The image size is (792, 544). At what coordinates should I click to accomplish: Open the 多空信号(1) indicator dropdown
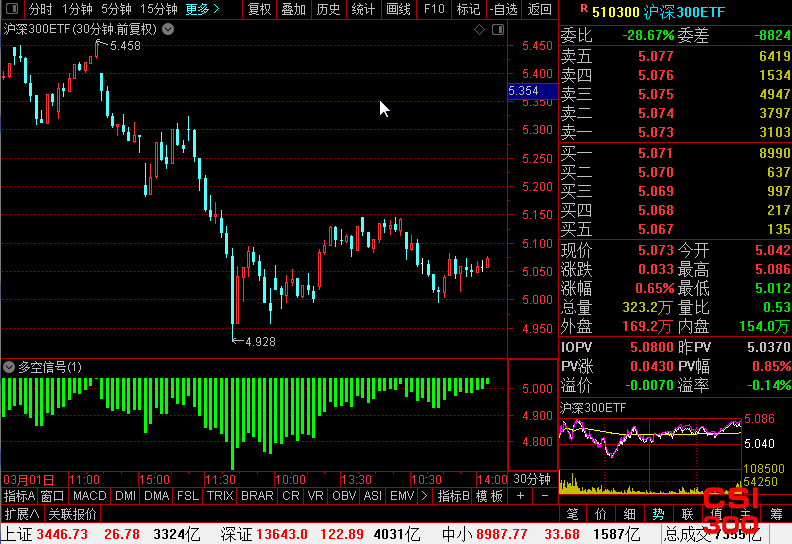pyautogui.click(x=9, y=367)
